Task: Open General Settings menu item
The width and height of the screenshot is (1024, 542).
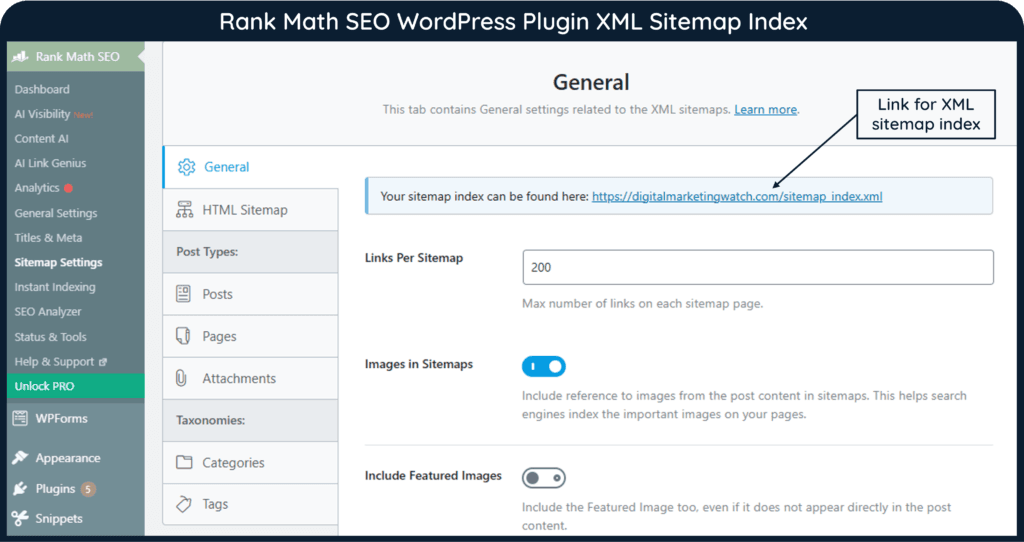Action: click(56, 213)
